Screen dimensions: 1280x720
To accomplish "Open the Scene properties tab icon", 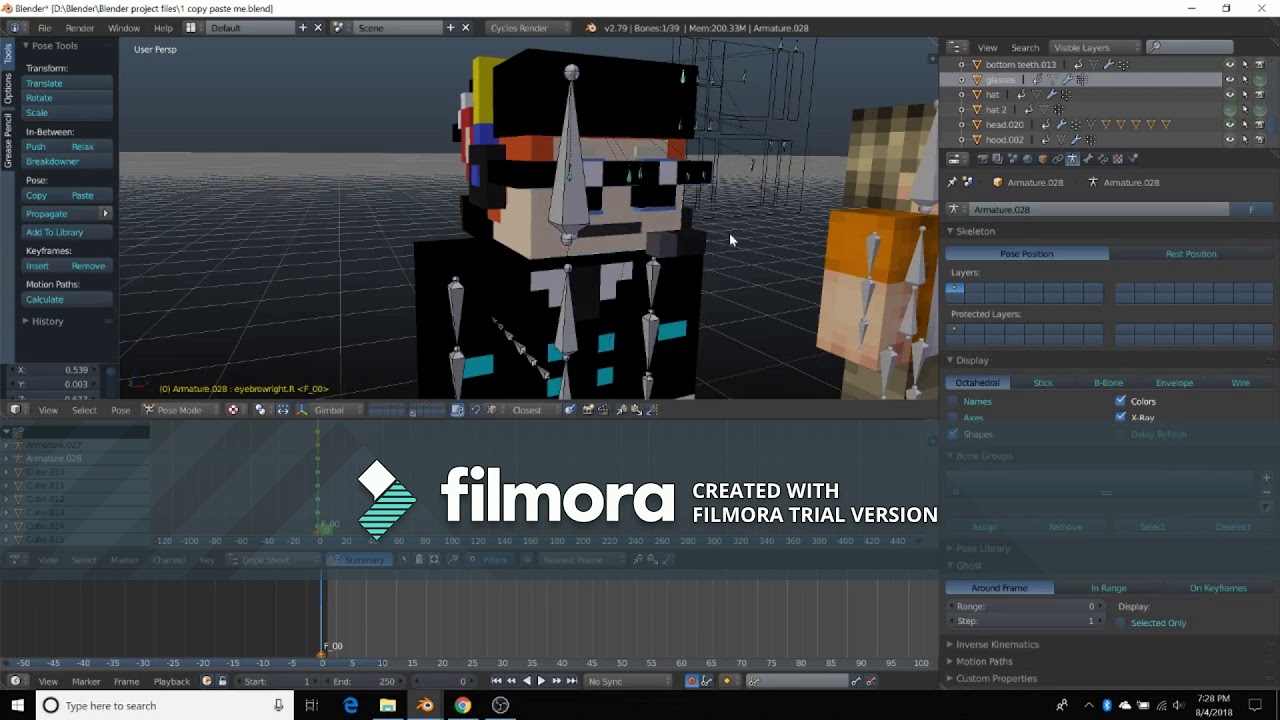I will tap(1013, 159).
